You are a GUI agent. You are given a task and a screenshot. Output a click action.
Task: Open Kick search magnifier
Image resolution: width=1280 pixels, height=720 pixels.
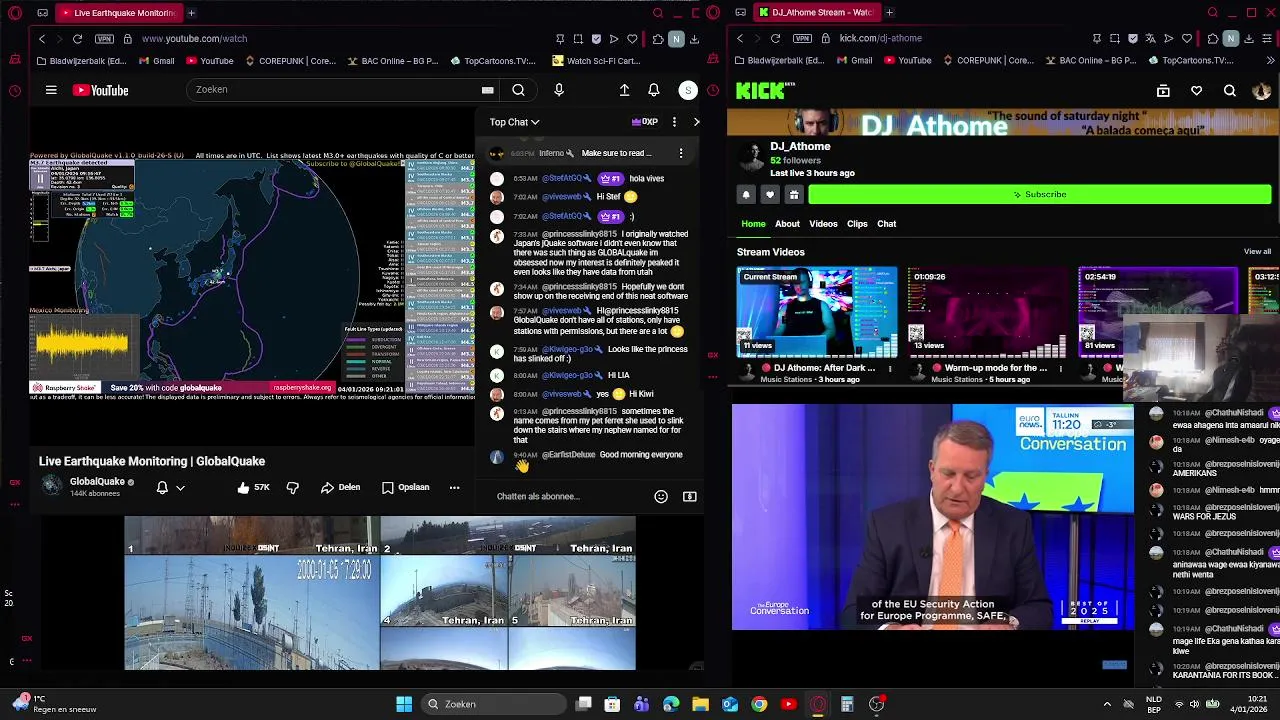pos(1229,91)
